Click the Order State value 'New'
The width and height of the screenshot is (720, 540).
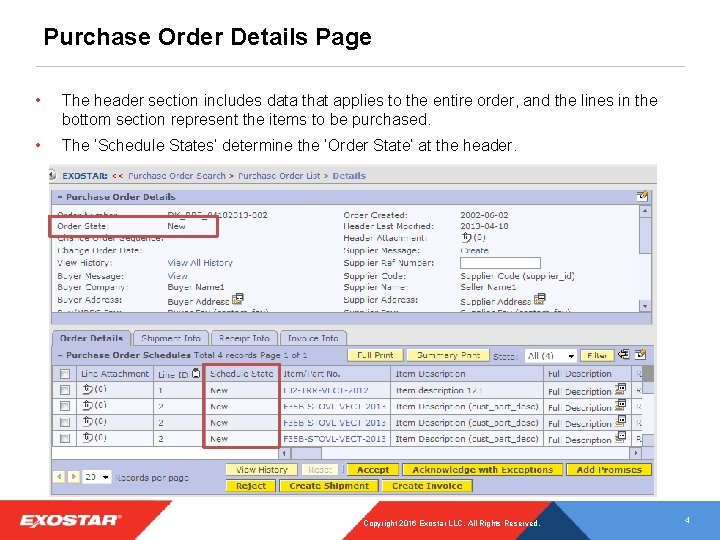pyautogui.click(x=176, y=226)
